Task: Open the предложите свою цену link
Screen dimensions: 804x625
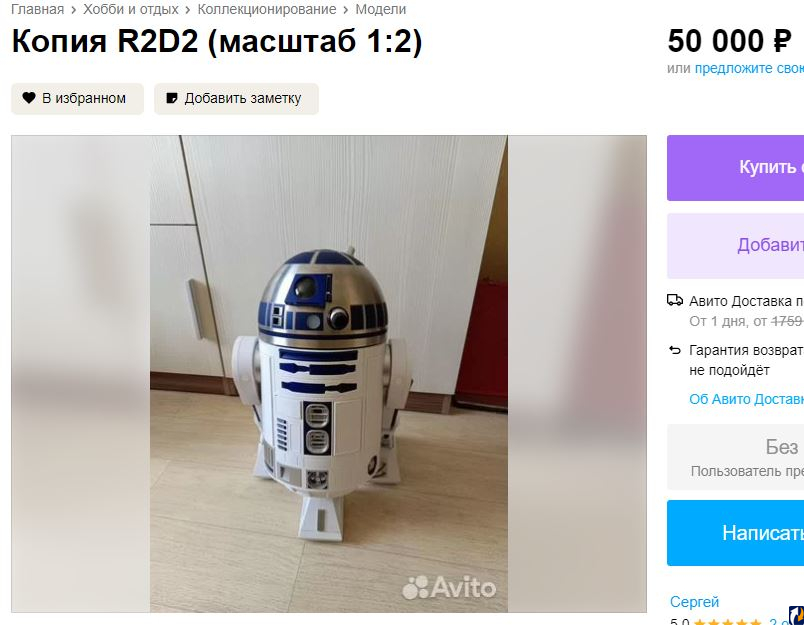Action: point(749,68)
